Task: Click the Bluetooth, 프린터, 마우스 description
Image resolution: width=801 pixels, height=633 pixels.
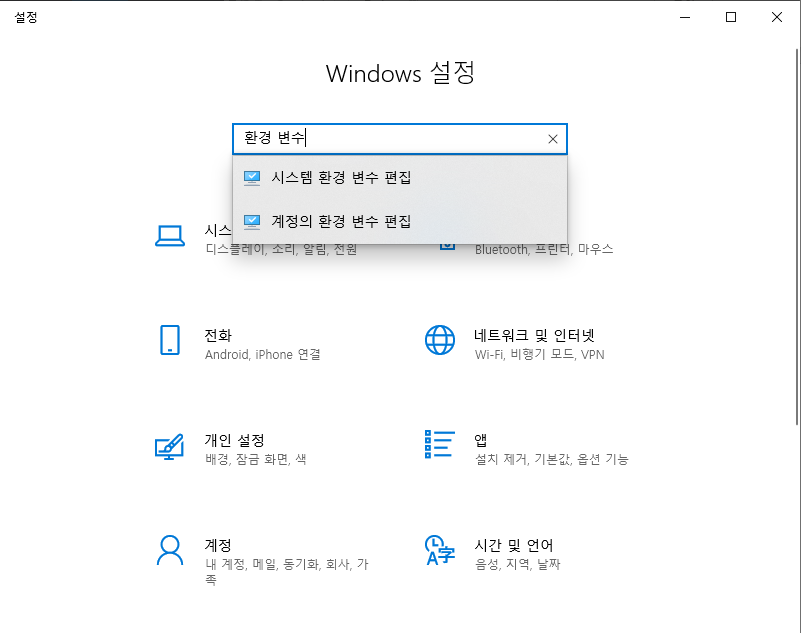Action: [544, 250]
